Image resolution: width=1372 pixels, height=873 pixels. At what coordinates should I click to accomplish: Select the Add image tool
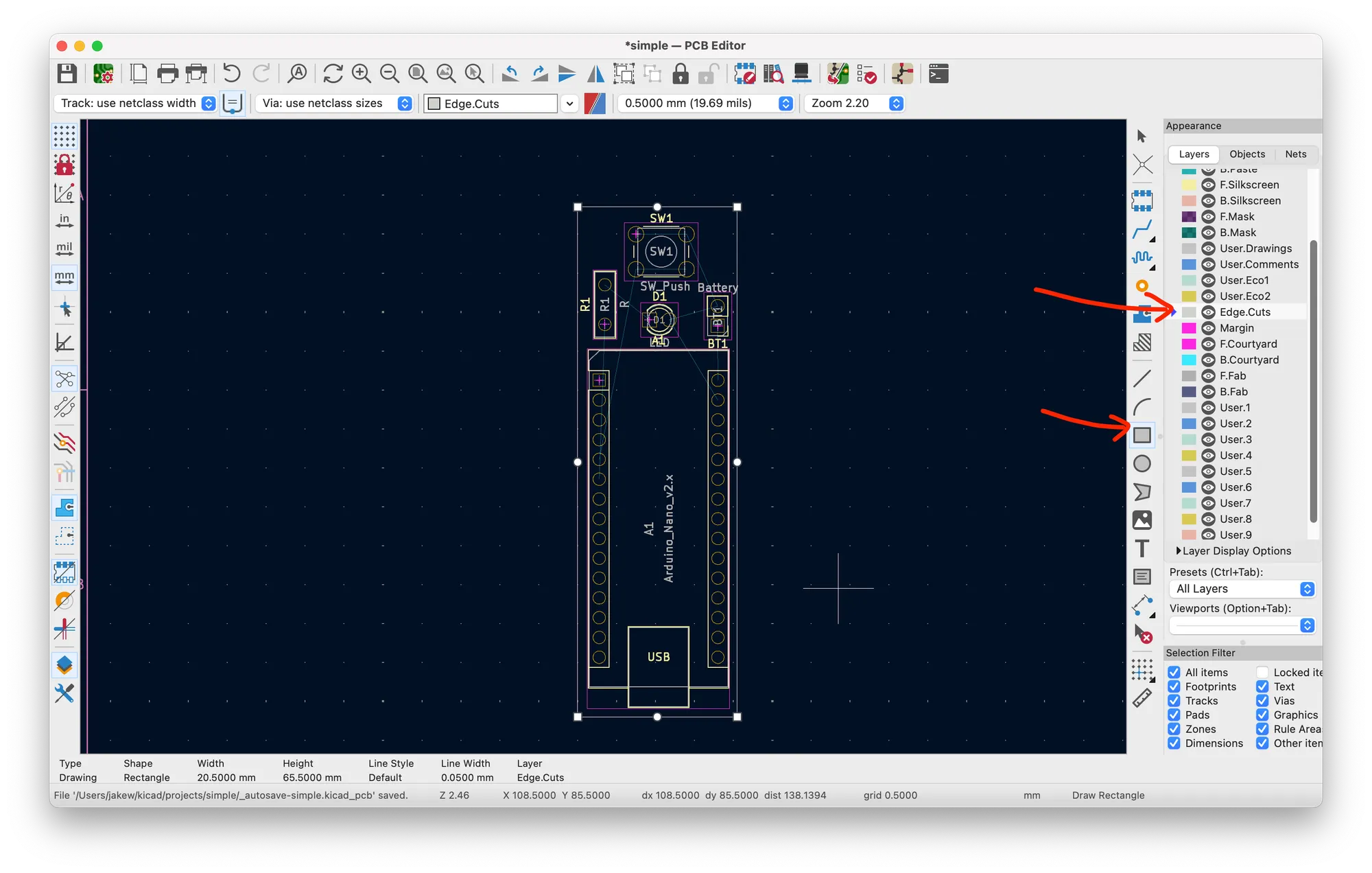(x=1142, y=520)
